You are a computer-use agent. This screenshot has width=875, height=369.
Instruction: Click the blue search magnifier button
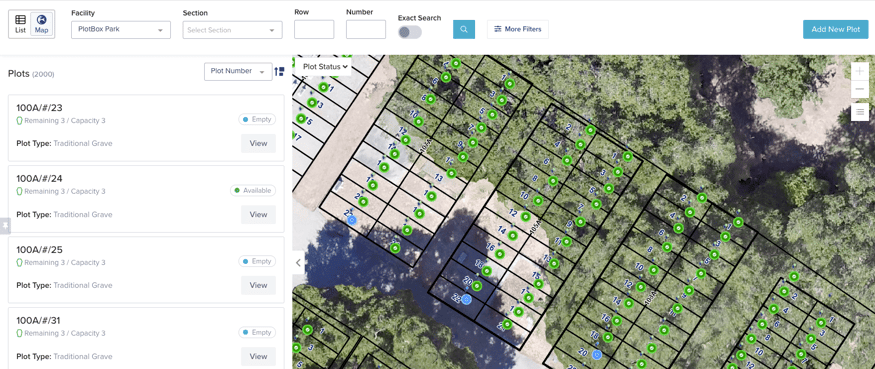[464, 30]
